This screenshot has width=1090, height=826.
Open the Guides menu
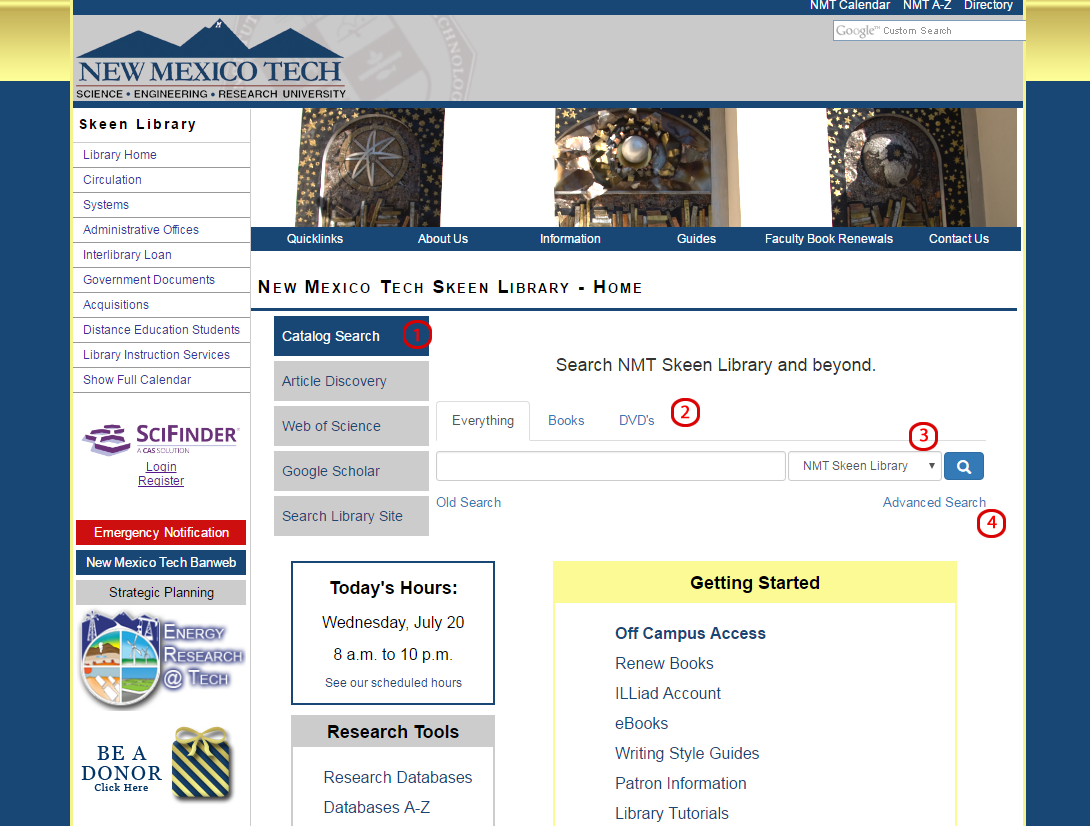[x=697, y=238]
